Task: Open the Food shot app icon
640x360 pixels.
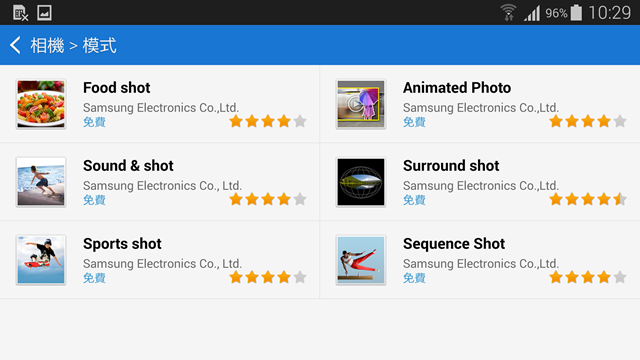Action: coord(41,104)
